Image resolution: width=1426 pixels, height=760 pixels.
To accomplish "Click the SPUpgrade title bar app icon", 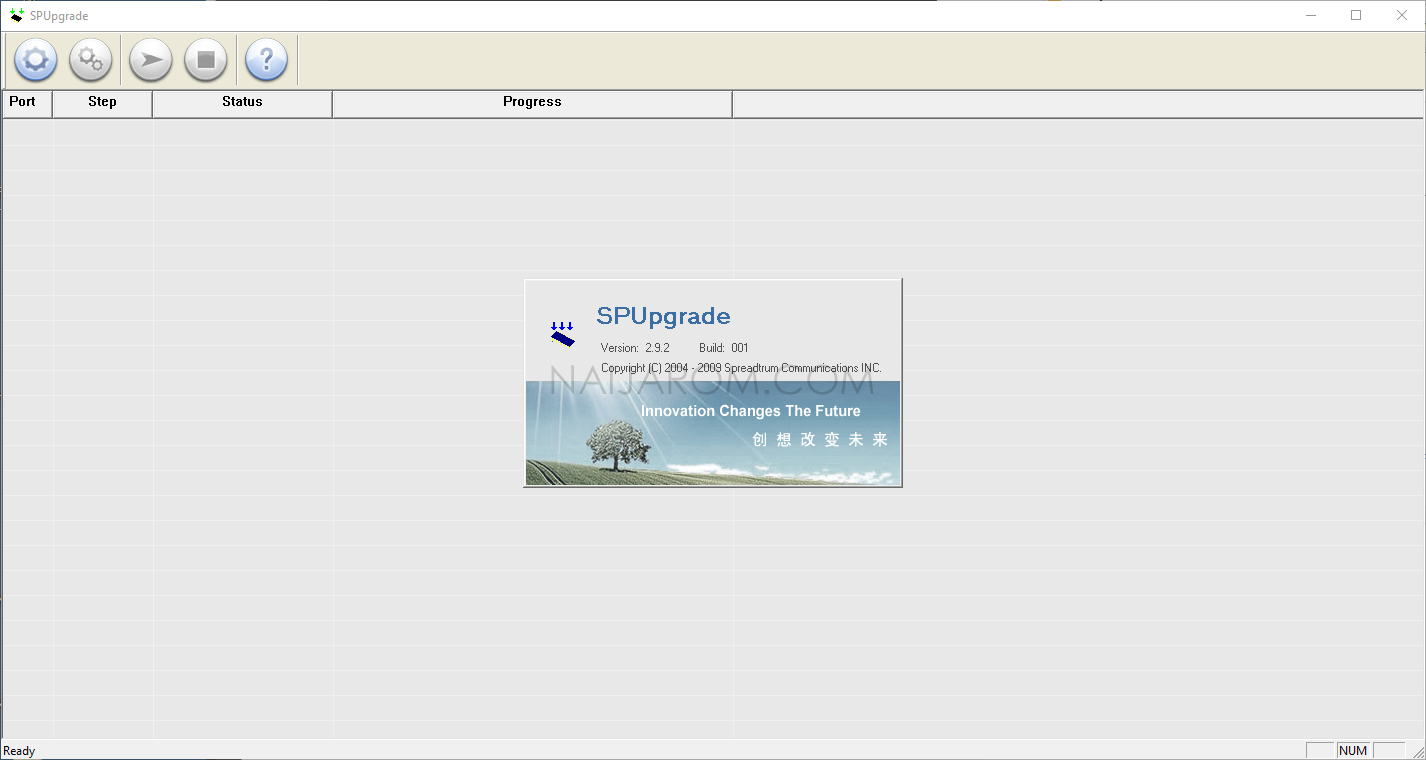I will [x=17, y=15].
